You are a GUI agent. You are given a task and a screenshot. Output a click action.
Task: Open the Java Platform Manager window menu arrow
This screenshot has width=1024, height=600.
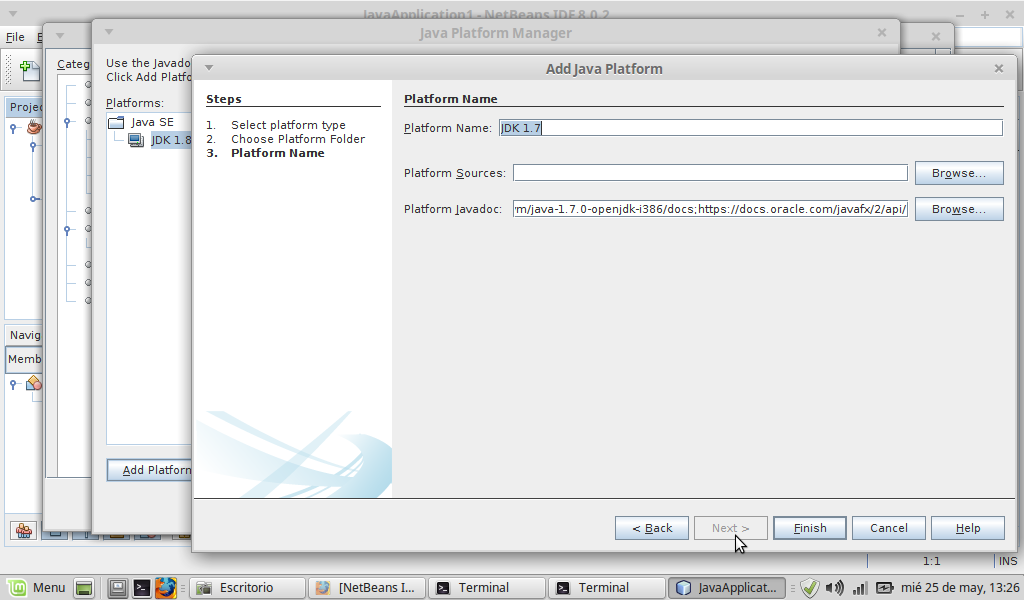click(x=108, y=33)
